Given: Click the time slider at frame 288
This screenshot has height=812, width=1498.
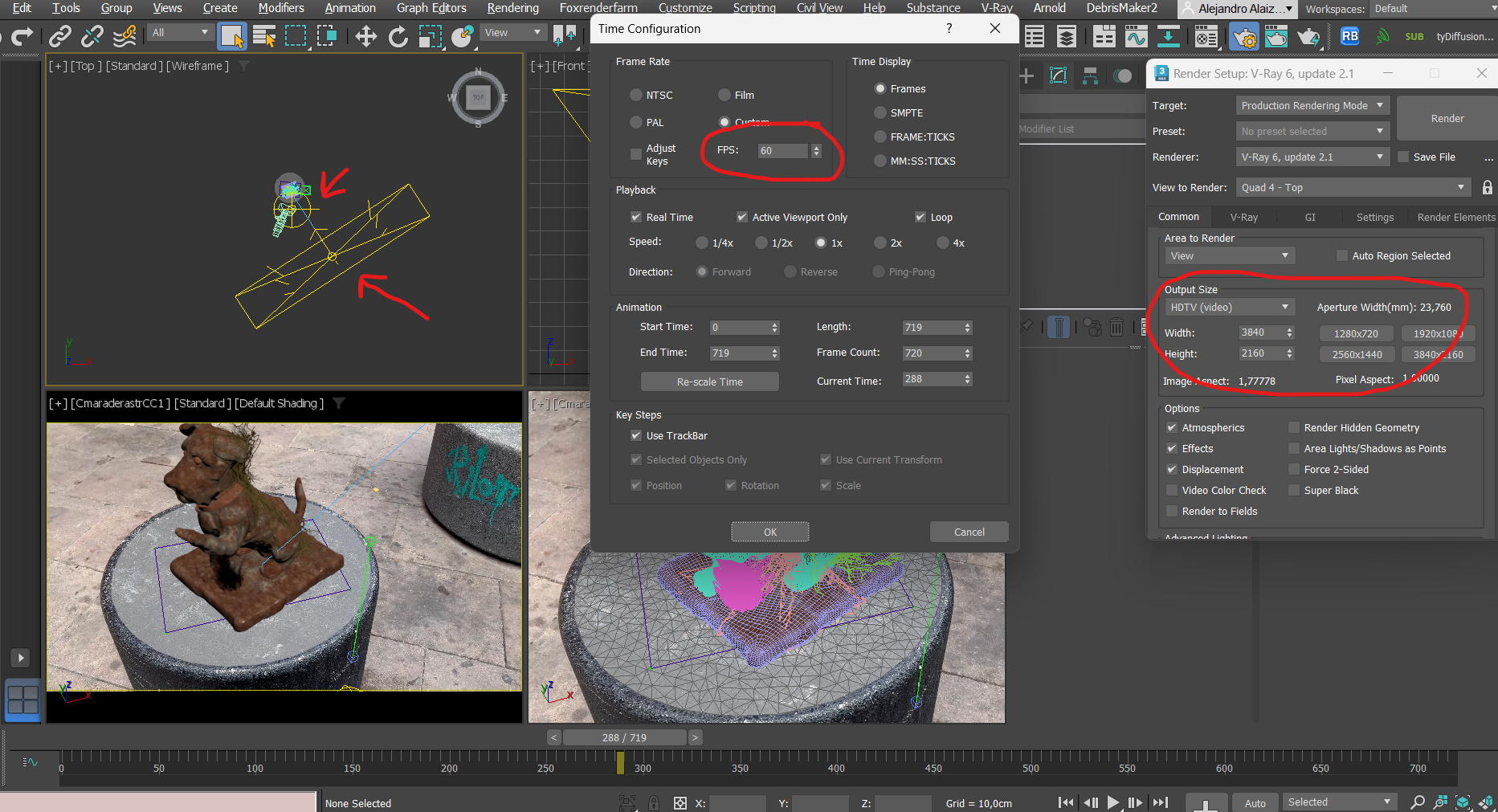Looking at the screenshot, I should (x=625, y=737).
